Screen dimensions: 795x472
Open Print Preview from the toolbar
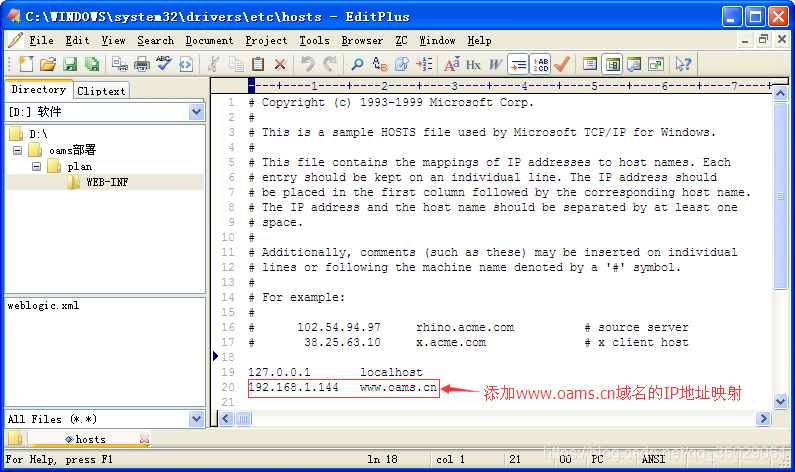pyautogui.click(x=120, y=64)
